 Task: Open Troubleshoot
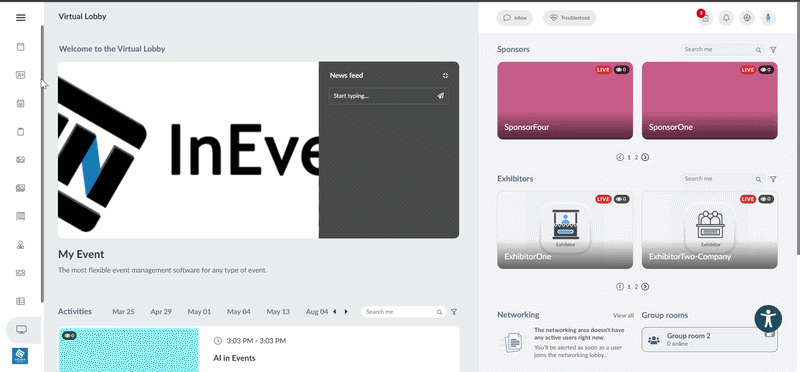569,18
